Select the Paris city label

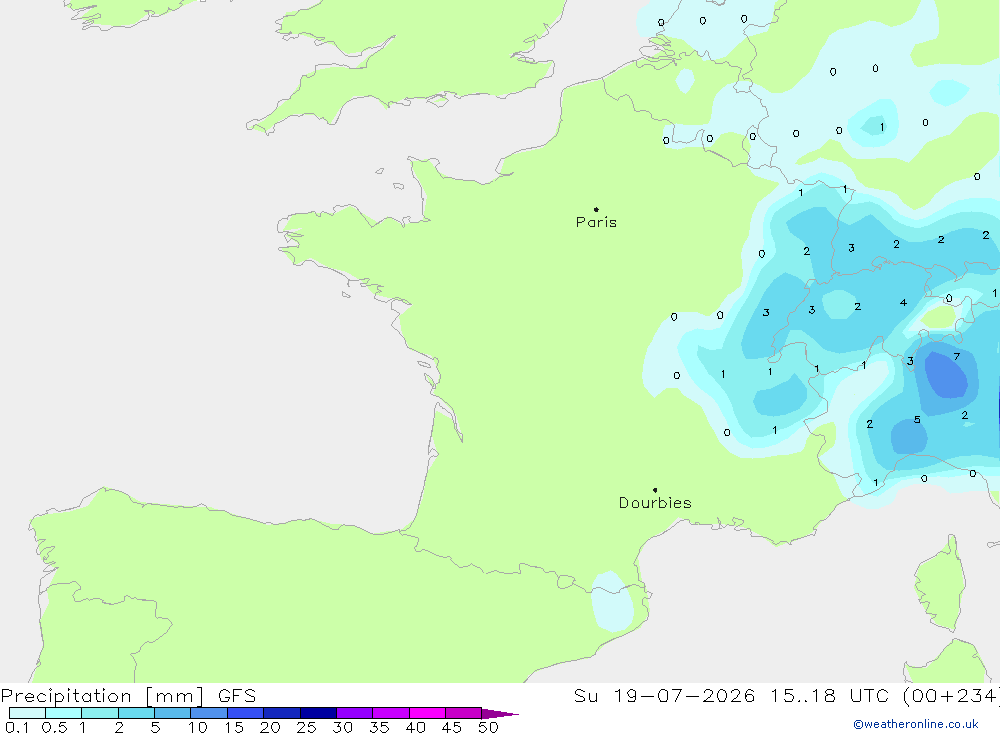pyautogui.click(x=596, y=222)
